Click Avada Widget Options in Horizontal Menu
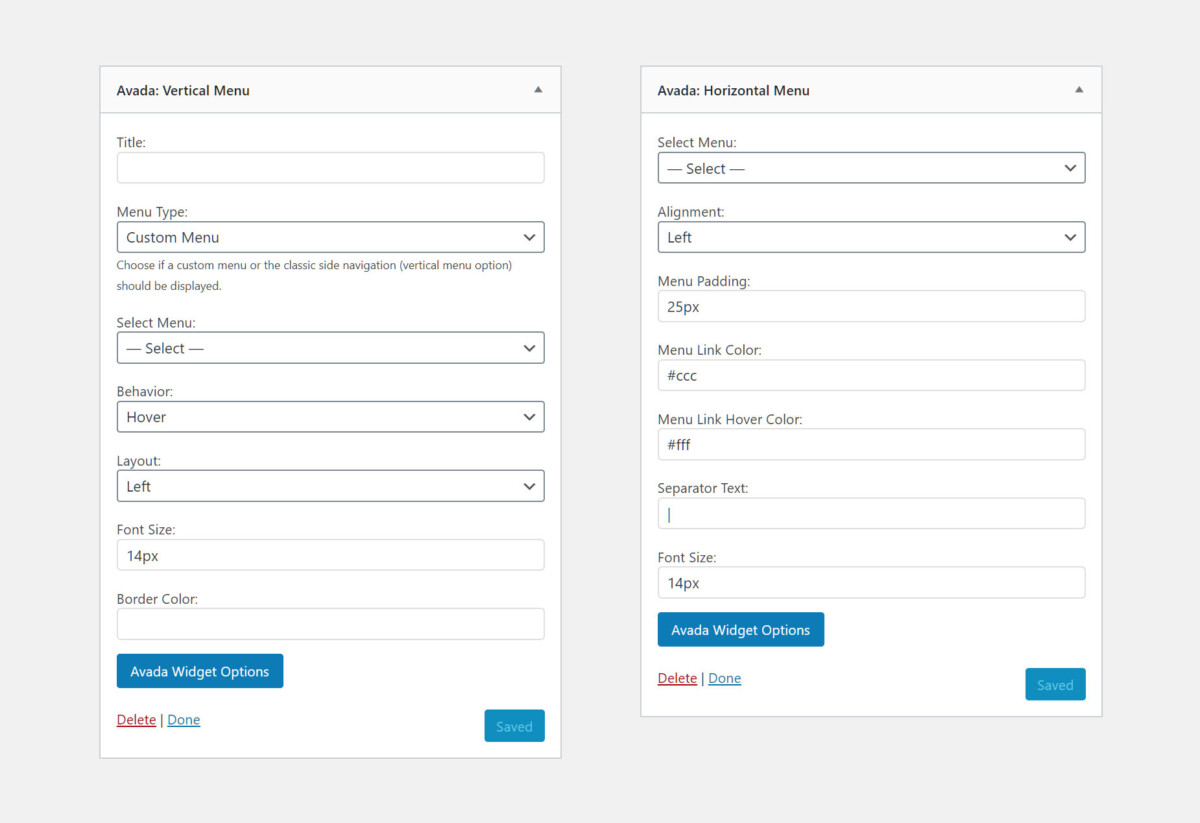Viewport: 1200px width, 823px height. click(741, 629)
